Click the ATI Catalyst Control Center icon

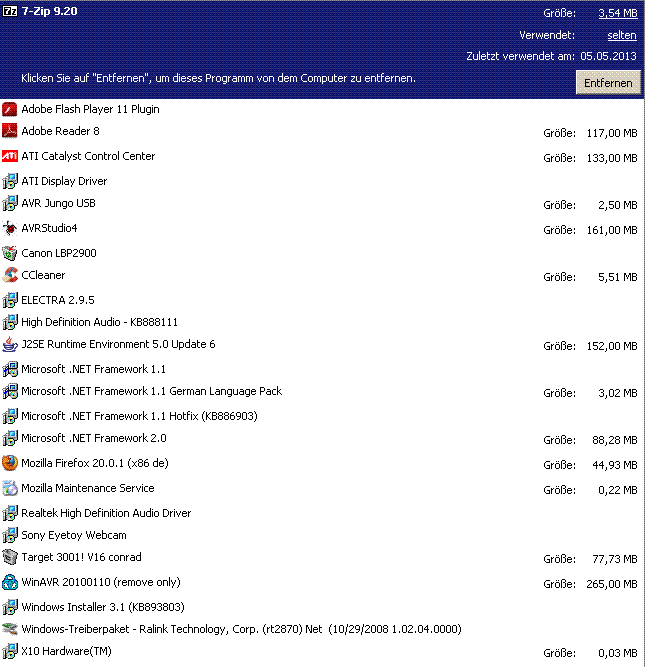pyautogui.click(x=9, y=156)
